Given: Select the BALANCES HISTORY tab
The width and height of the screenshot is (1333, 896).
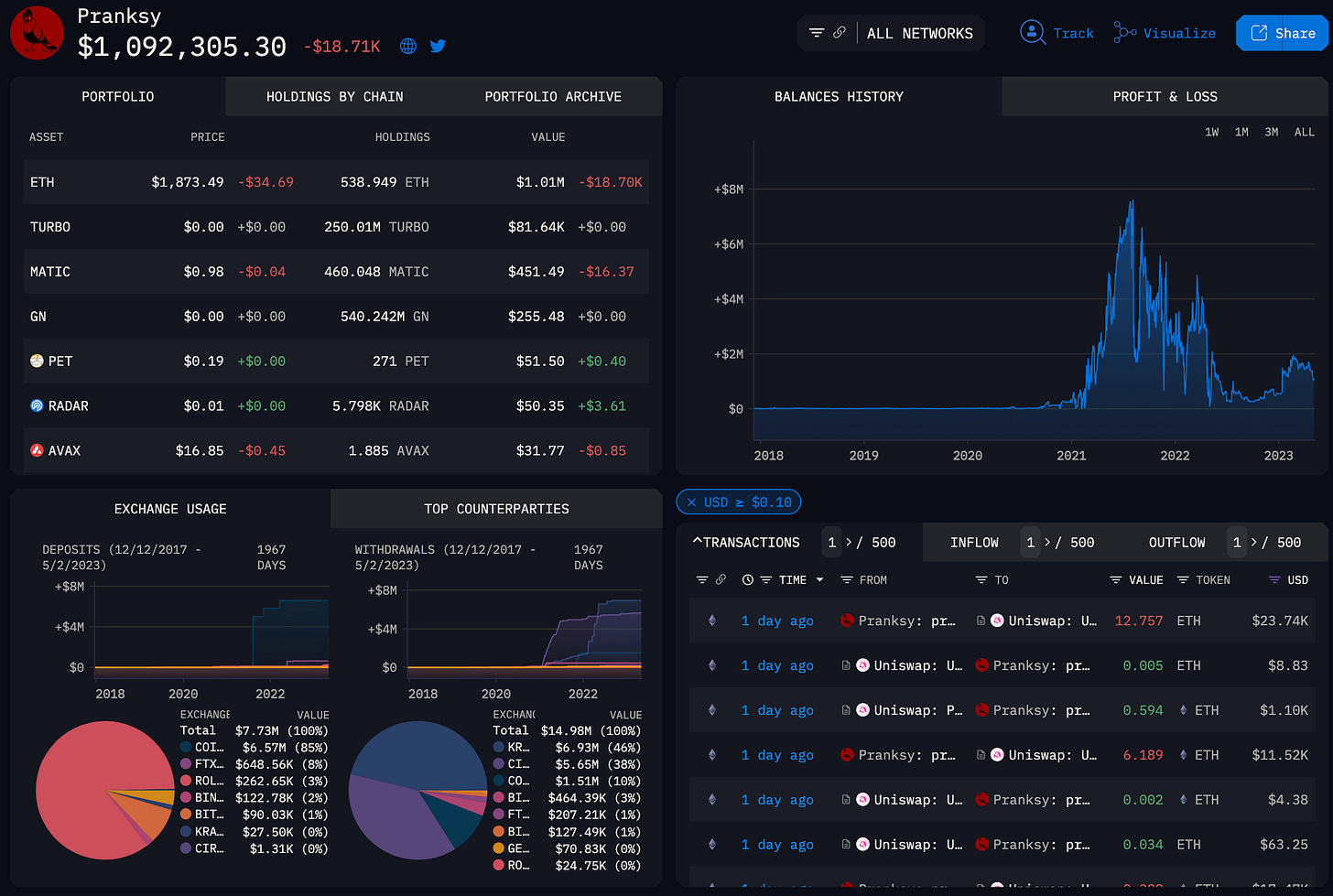Looking at the screenshot, I should pyautogui.click(x=839, y=96).
